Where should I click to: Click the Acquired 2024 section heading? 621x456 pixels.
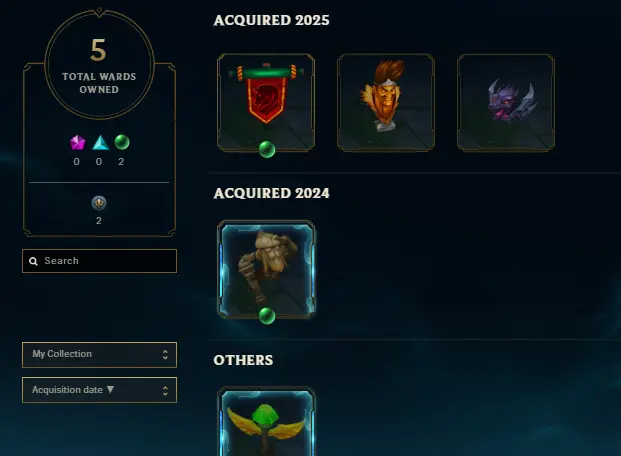[271, 193]
